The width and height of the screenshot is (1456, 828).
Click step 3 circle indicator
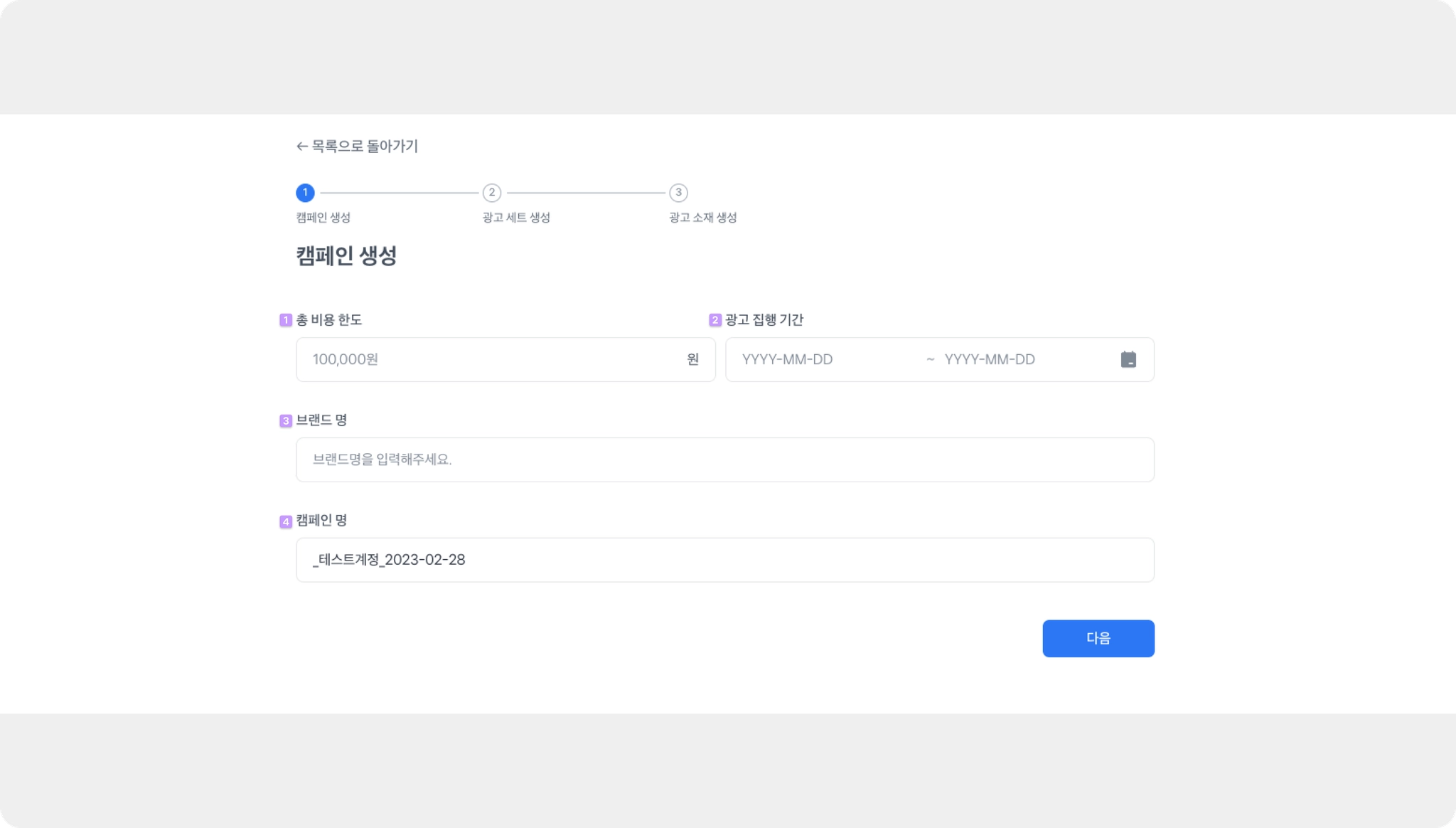click(678, 193)
